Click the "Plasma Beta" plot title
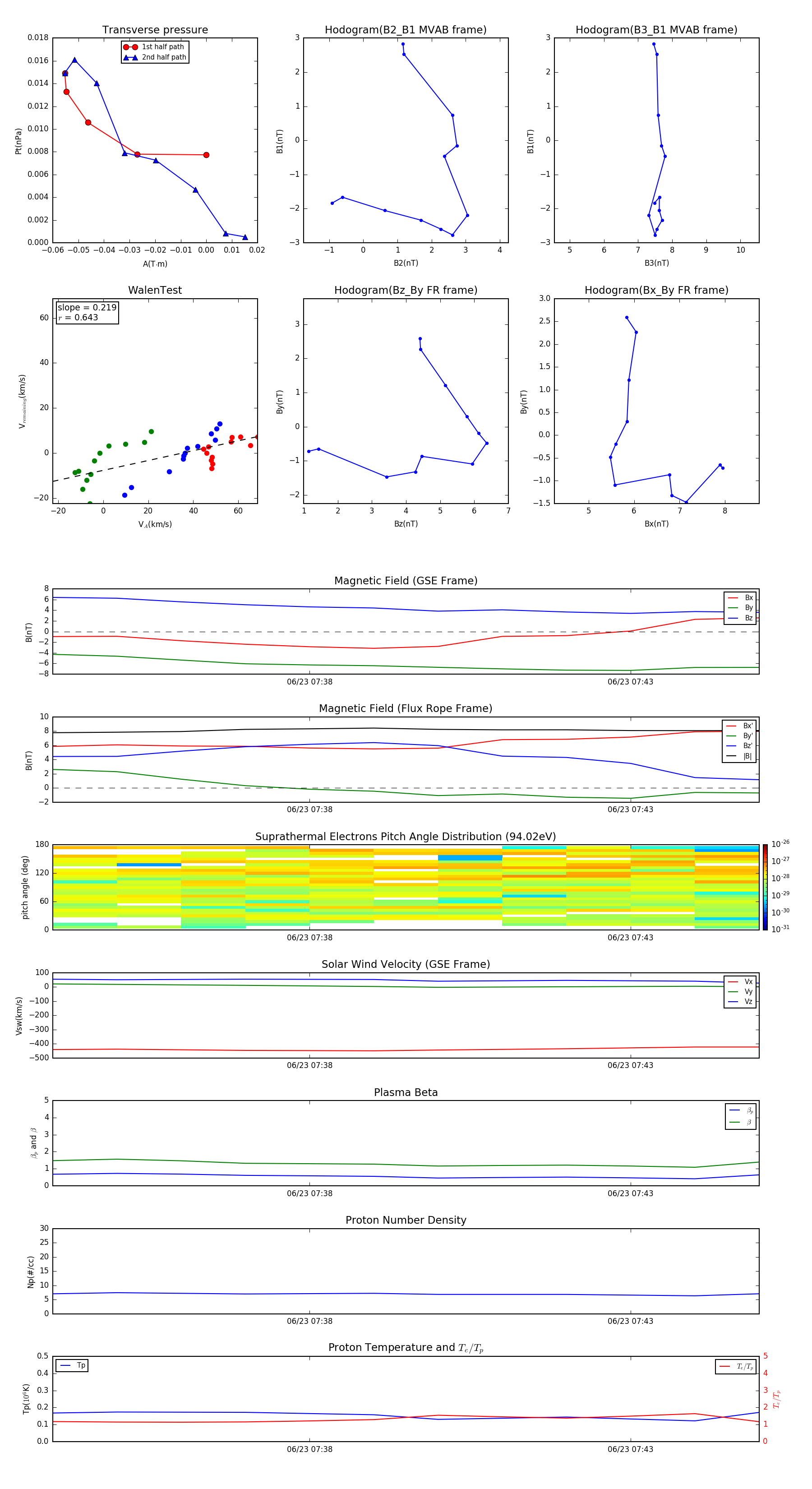This screenshot has height=1489, width=812. click(406, 1092)
